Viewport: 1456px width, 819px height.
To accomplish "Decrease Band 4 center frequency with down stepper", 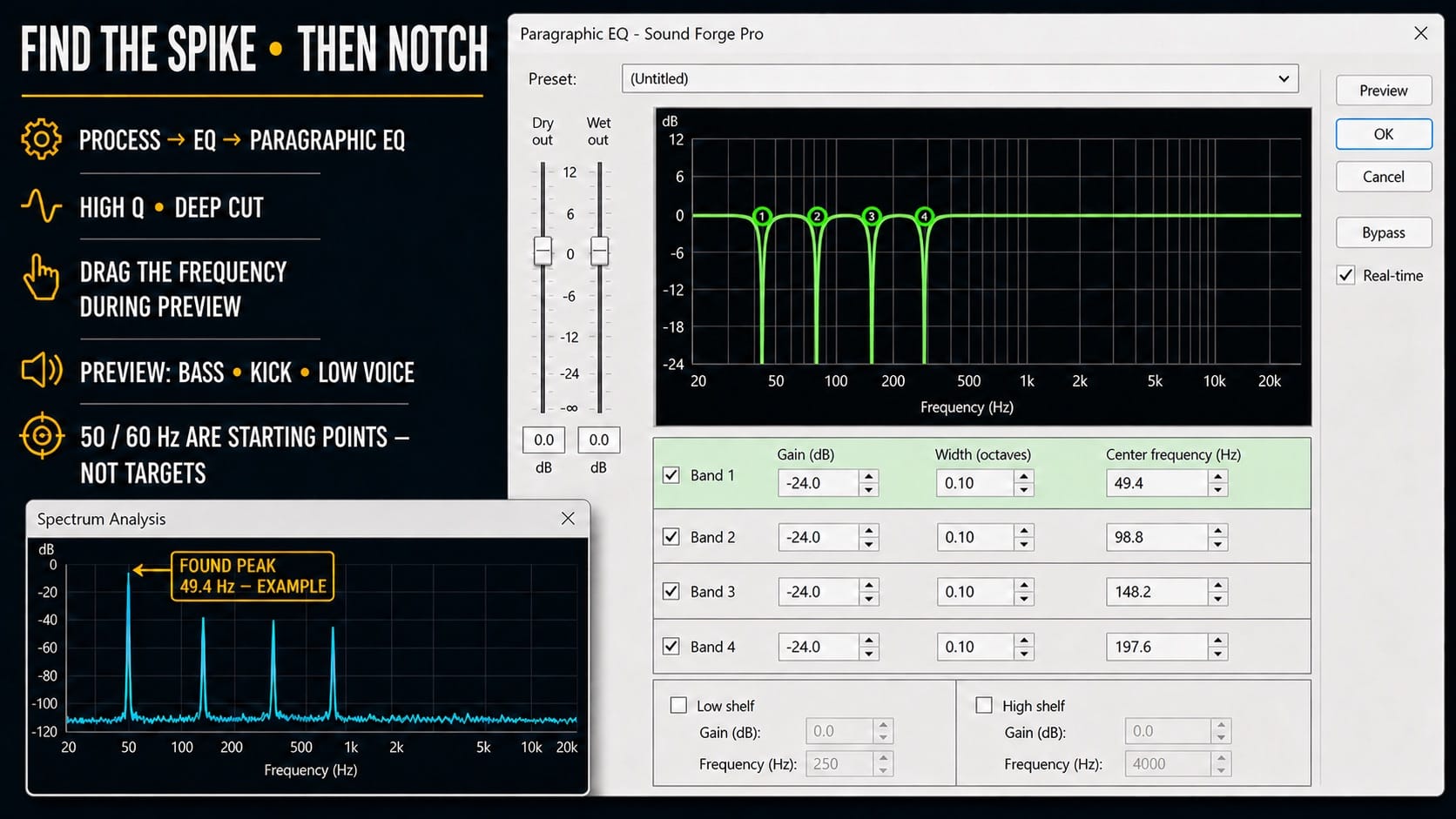I will pos(1218,654).
